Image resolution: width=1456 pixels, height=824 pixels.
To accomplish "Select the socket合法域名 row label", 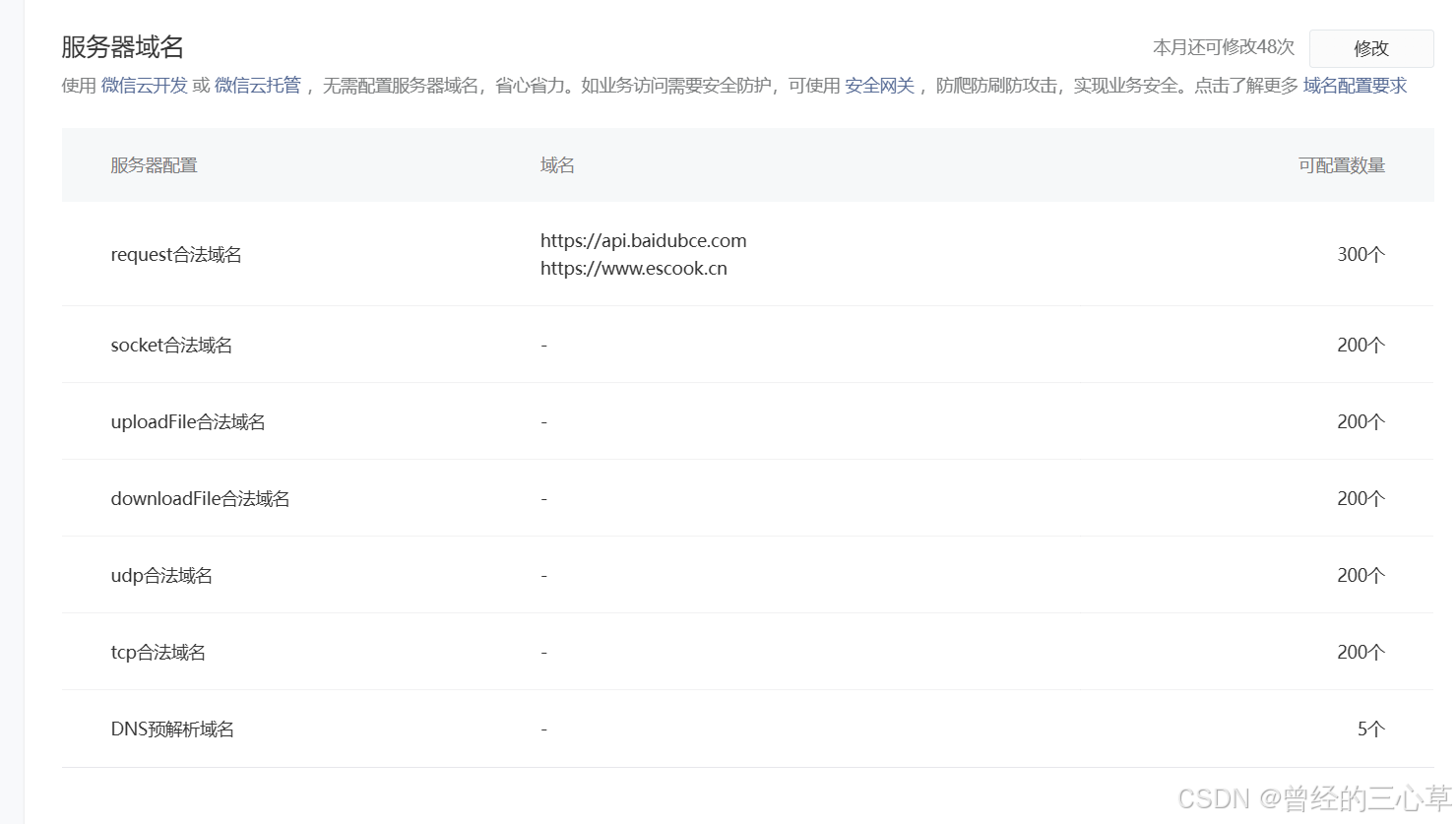I will click(171, 346).
